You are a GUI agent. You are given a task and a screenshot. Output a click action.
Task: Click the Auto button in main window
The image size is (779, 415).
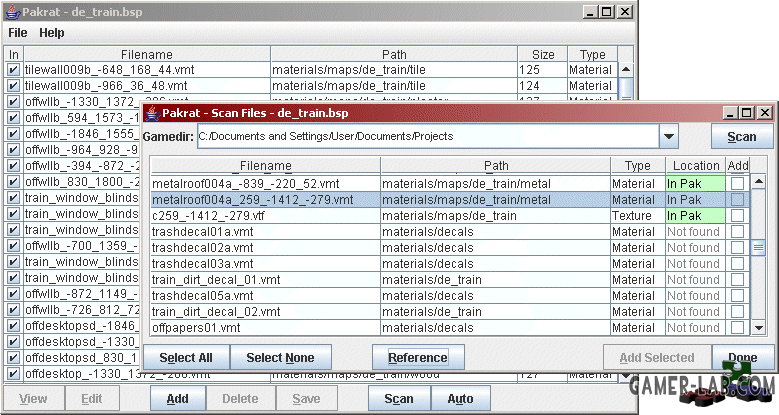pos(460,399)
